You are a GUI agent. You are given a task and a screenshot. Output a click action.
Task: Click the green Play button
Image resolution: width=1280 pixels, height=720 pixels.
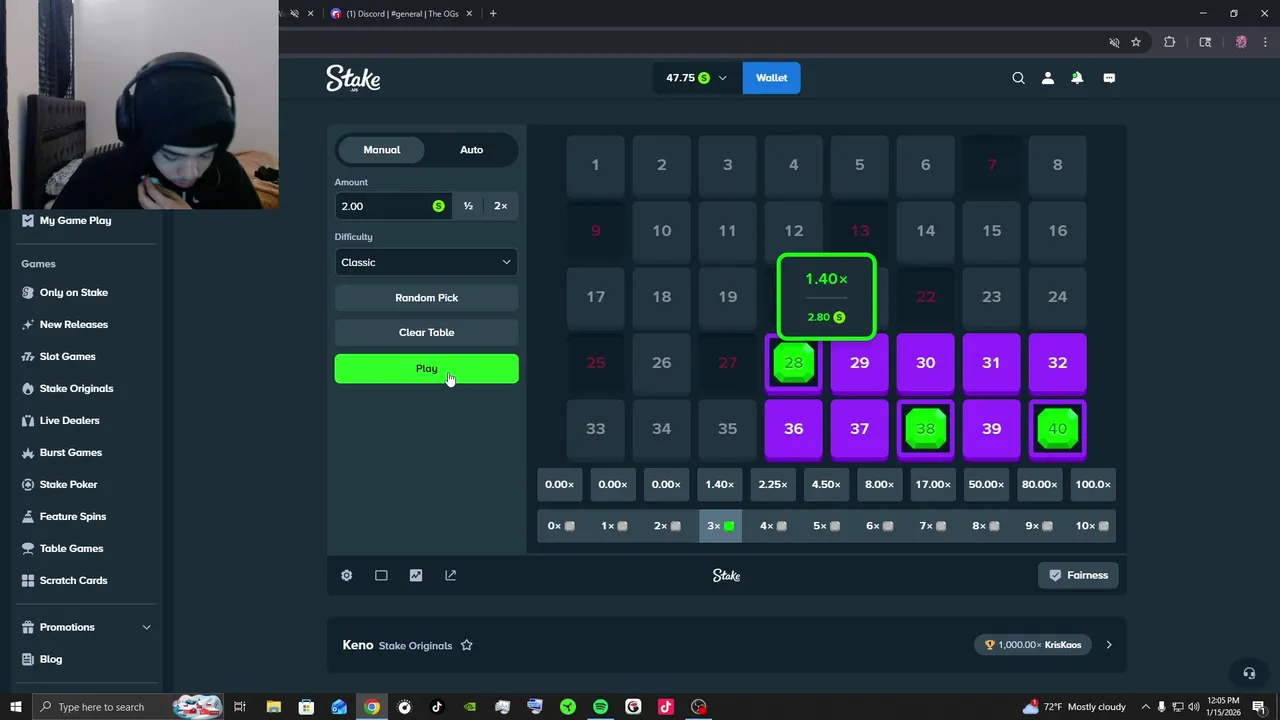426,369
